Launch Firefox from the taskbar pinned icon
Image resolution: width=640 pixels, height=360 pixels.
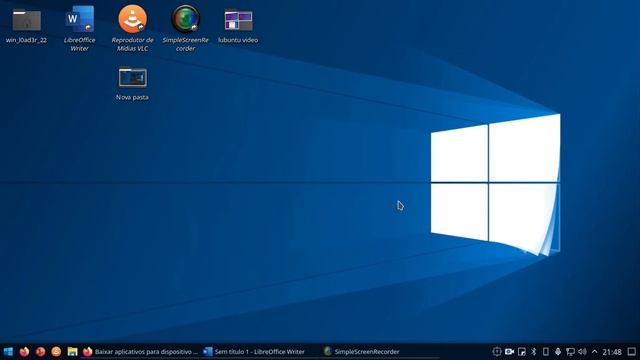(x=24, y=351)
